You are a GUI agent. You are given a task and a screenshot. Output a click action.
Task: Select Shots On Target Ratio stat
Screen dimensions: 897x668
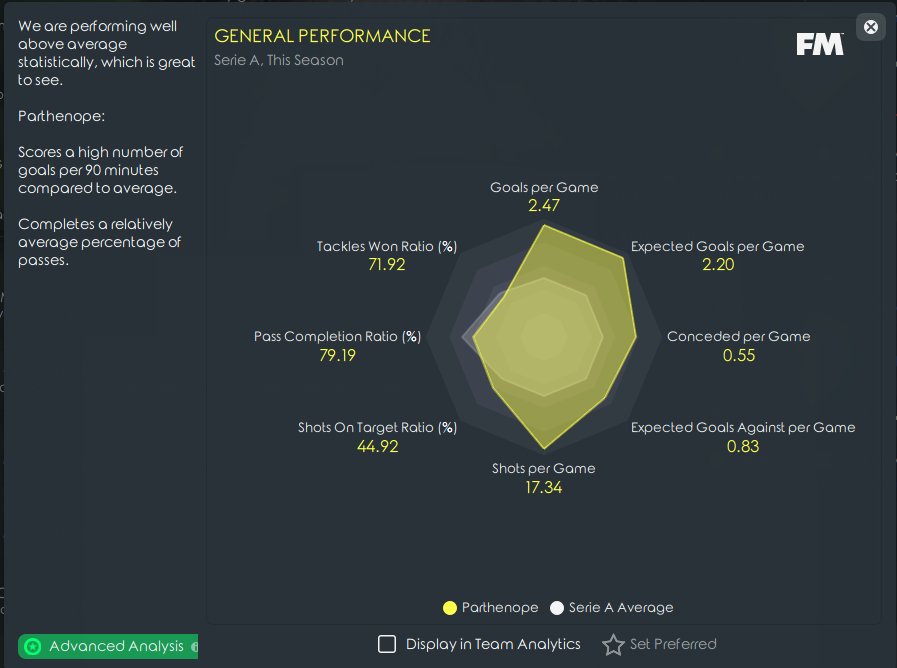[x=378, y=437]
